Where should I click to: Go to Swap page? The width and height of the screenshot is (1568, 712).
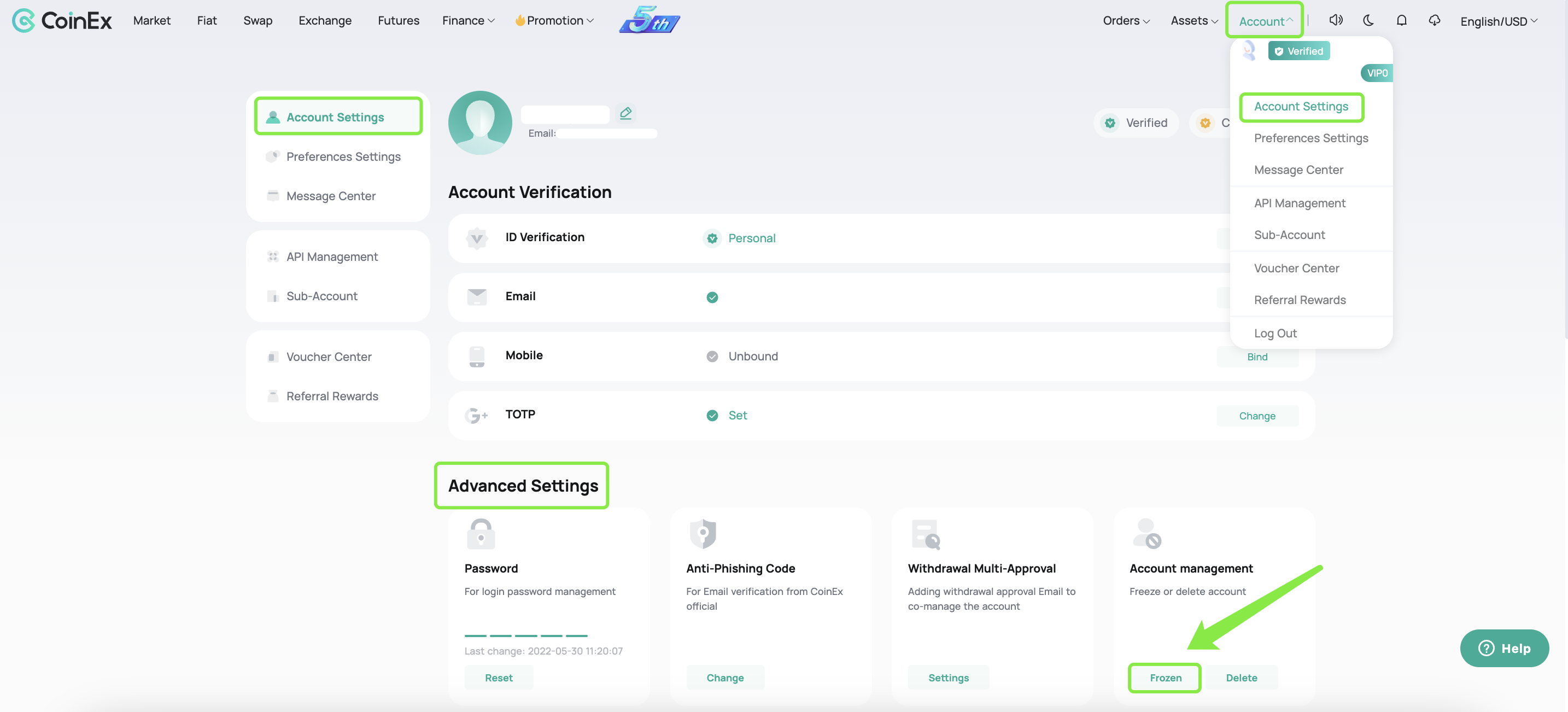258,20
